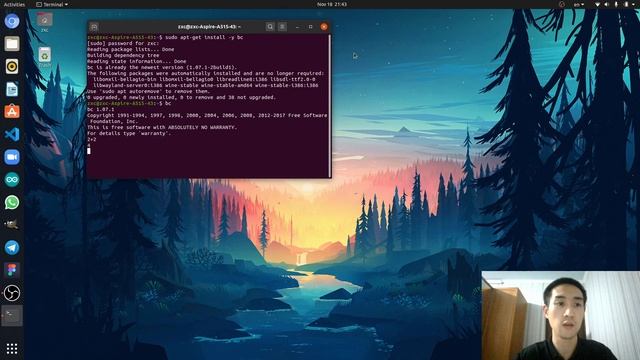Click 'This is free software' warranty line
This screenshot has width=640, height=360.
162,127
